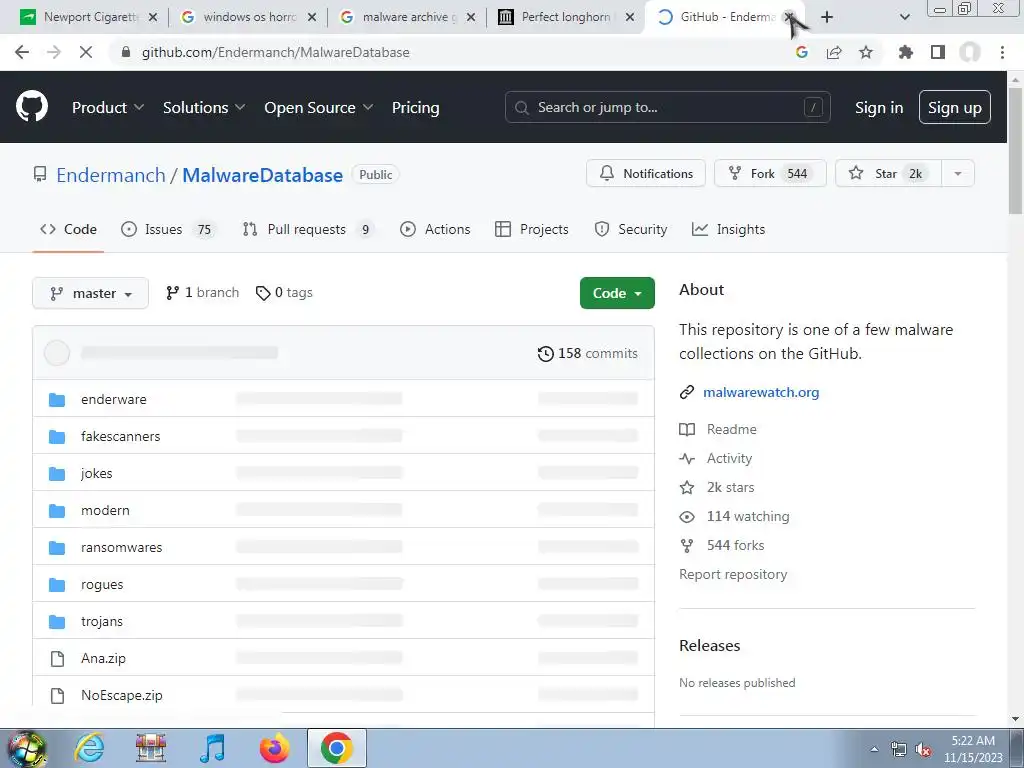The image size is (1024, 768).
Task: Click the ransomwares folder icon
Action: pyautogui.click(x=57, y=548)
